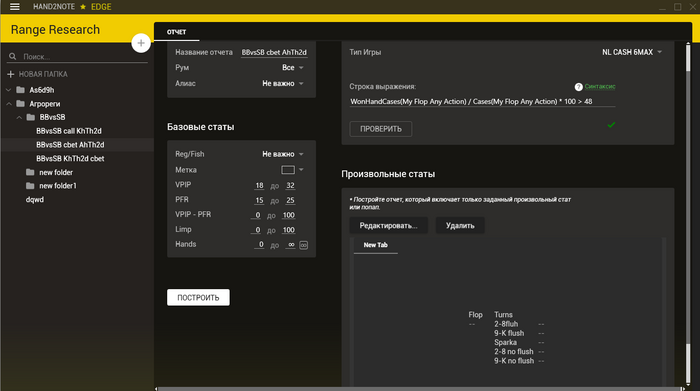Screen dimensions: 700x391
Task: Add new report with plus button
Action: [x=141, y=43]
